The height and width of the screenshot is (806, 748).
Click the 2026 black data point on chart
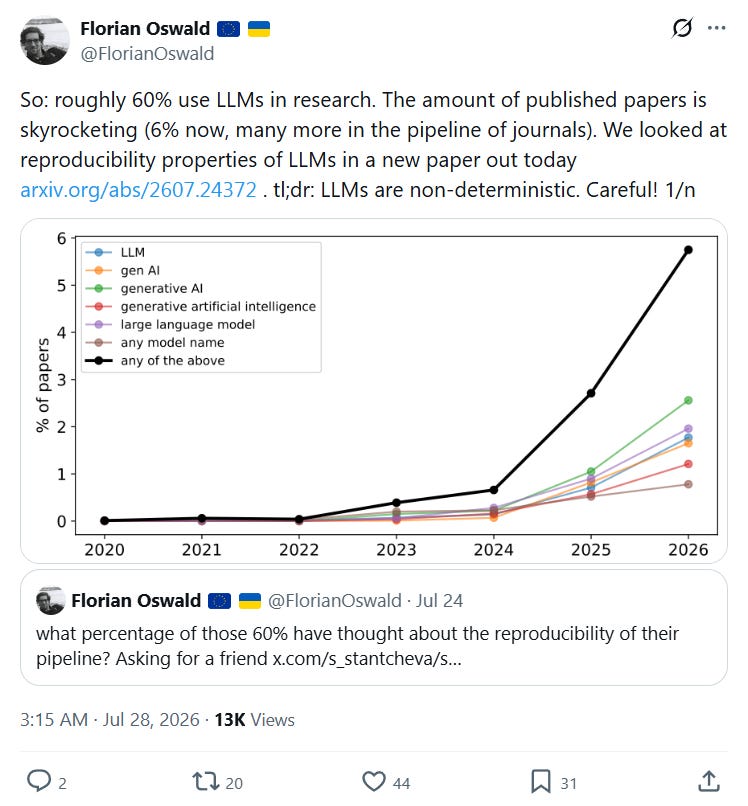point(688,250)
